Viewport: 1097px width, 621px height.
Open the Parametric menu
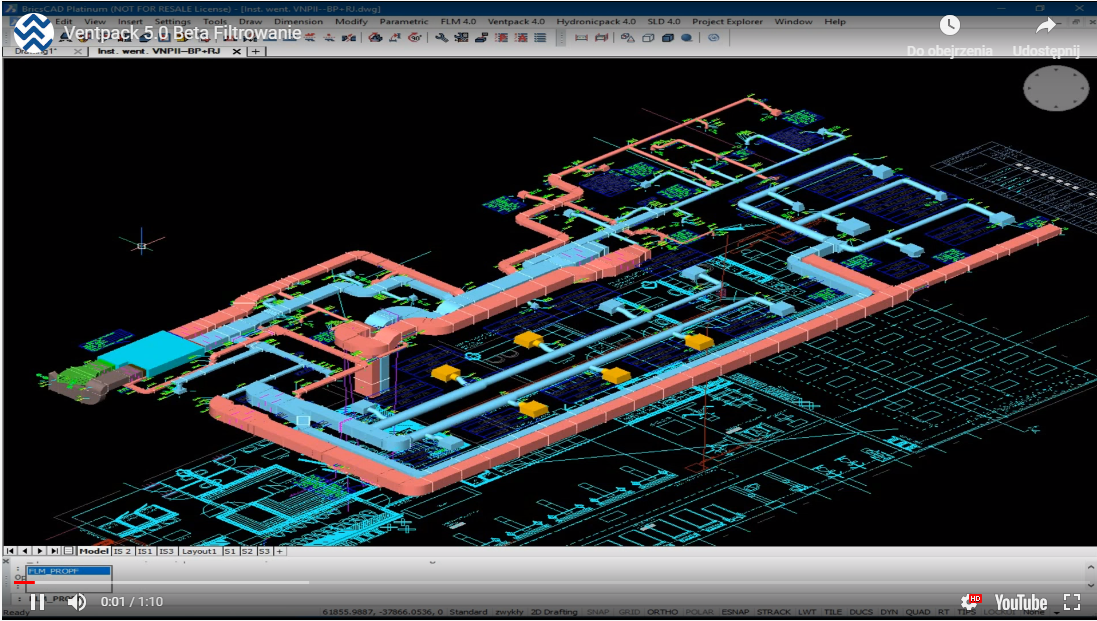[403, 21]
